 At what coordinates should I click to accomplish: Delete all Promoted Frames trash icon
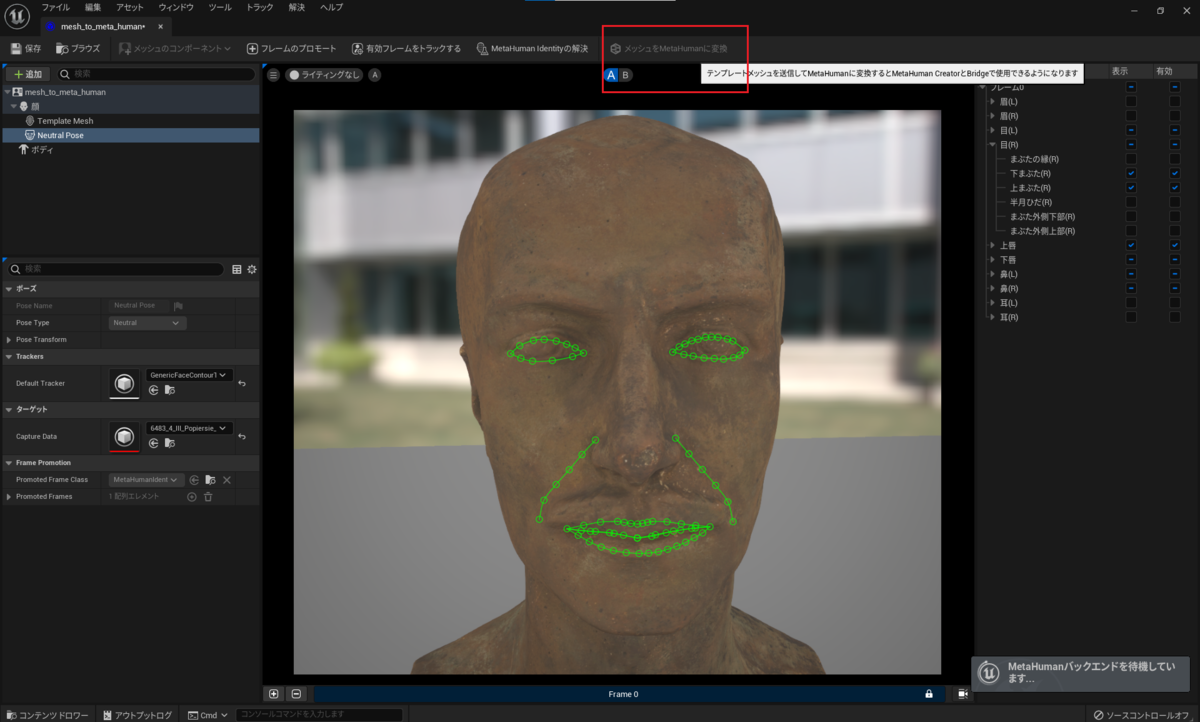click(208, 496)
